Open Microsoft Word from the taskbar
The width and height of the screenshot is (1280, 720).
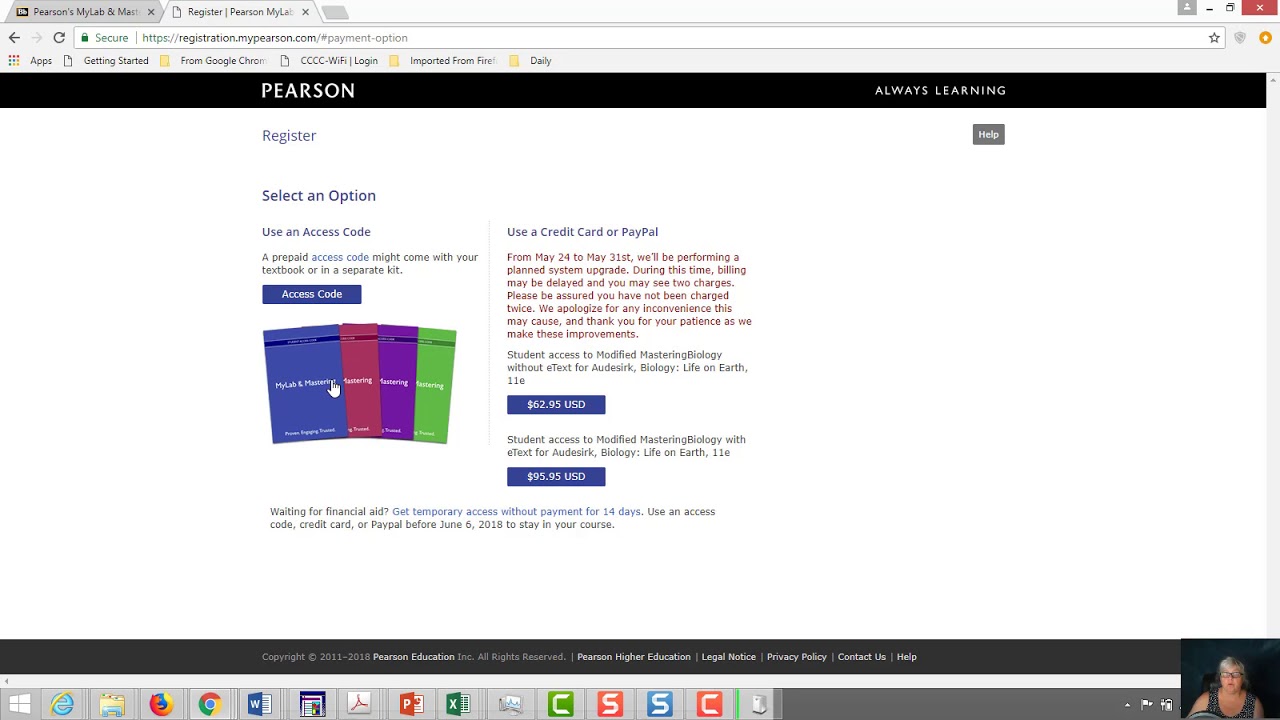pos(258,705)
